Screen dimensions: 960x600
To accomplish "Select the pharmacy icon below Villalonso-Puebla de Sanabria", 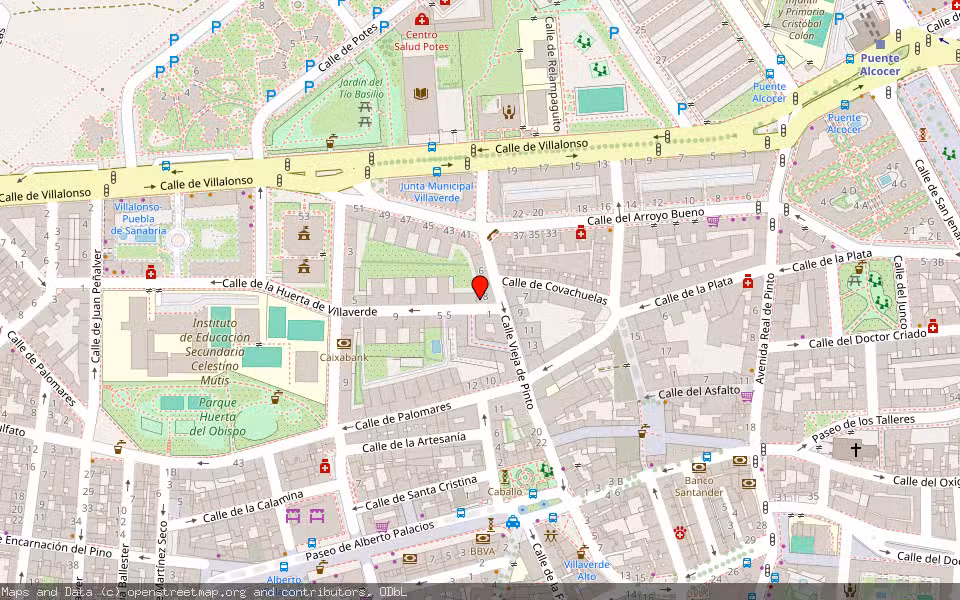I will [x=151, y=272].
